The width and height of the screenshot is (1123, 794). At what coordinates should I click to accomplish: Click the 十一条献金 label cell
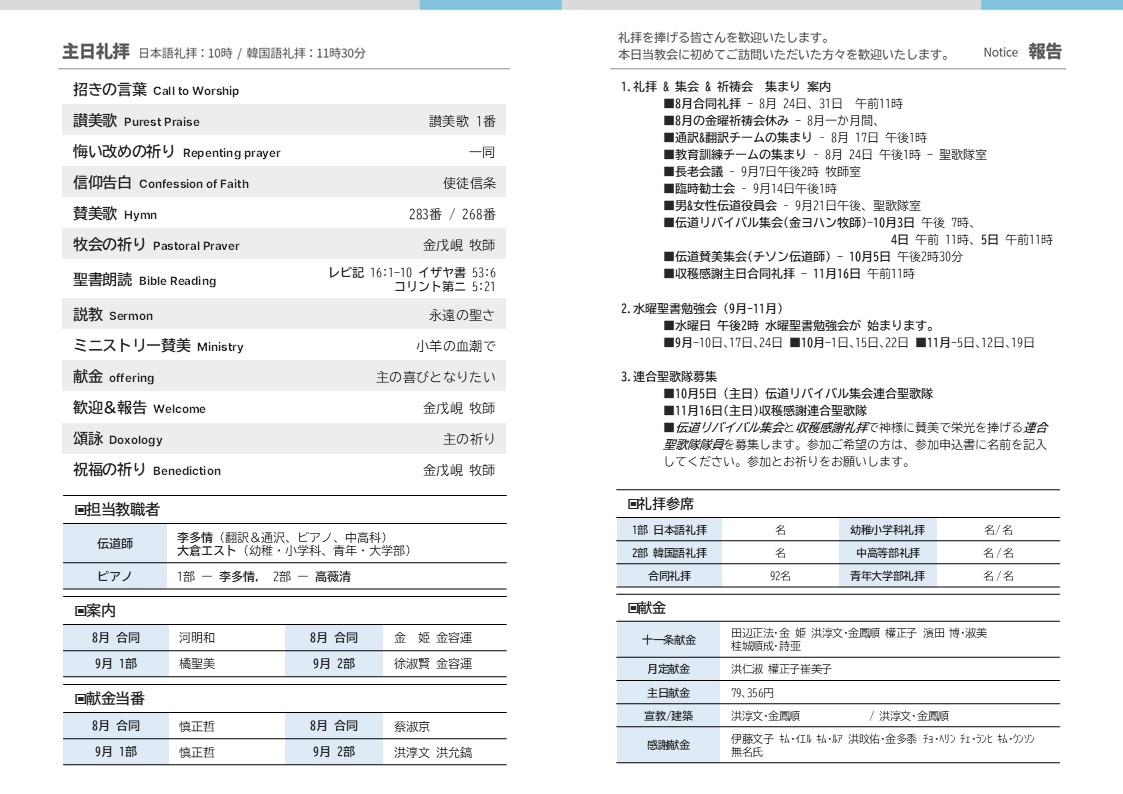(669, 640)
